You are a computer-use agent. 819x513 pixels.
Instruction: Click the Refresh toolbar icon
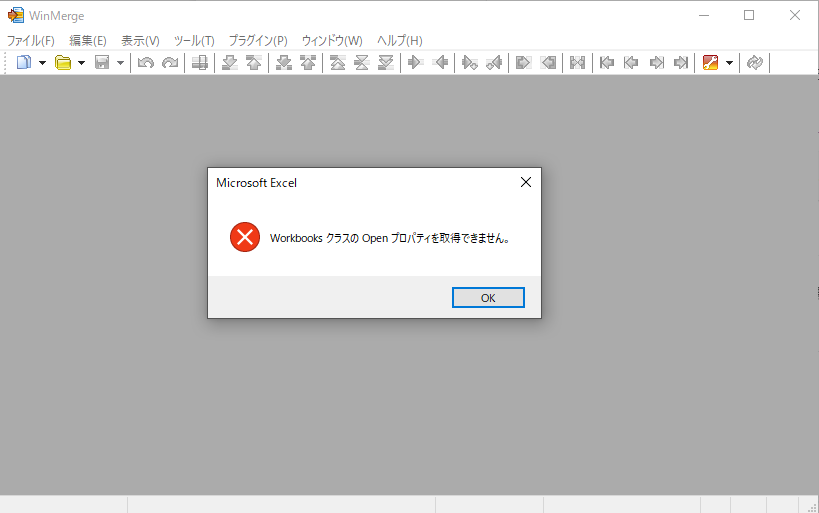coord(755,63)
